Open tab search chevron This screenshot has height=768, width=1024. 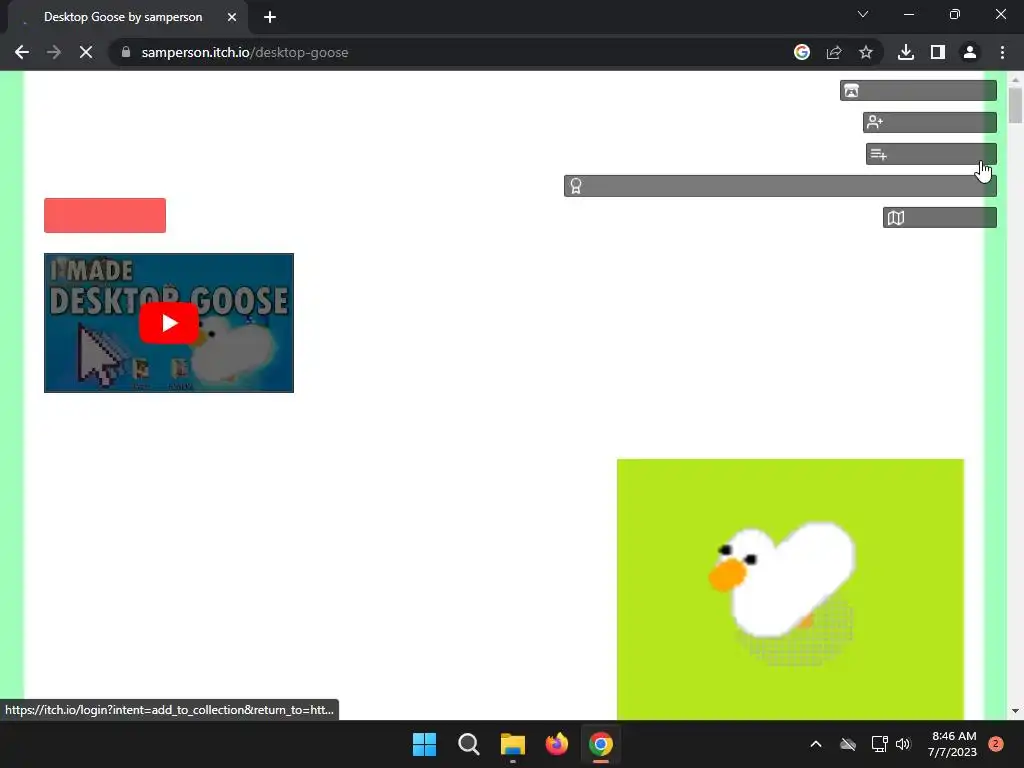click(863, 14)
